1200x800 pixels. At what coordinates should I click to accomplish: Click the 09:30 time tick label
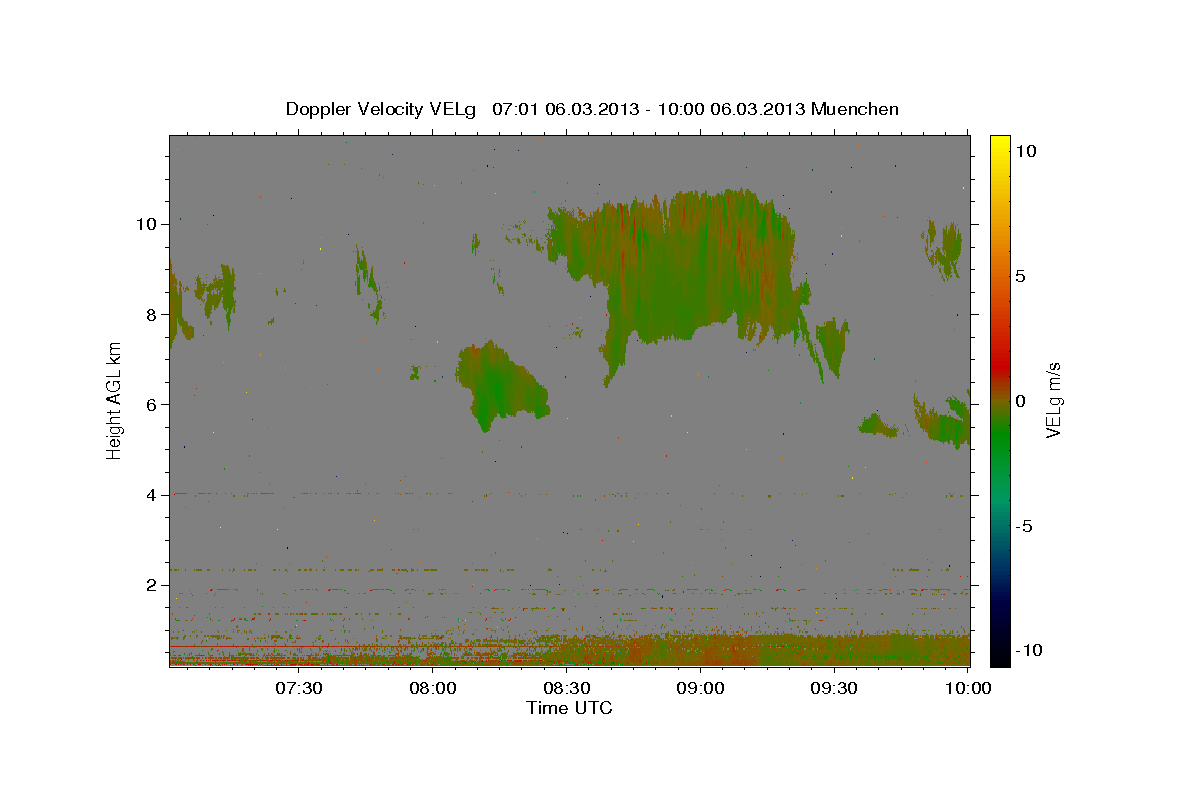[x=834, y=688]
